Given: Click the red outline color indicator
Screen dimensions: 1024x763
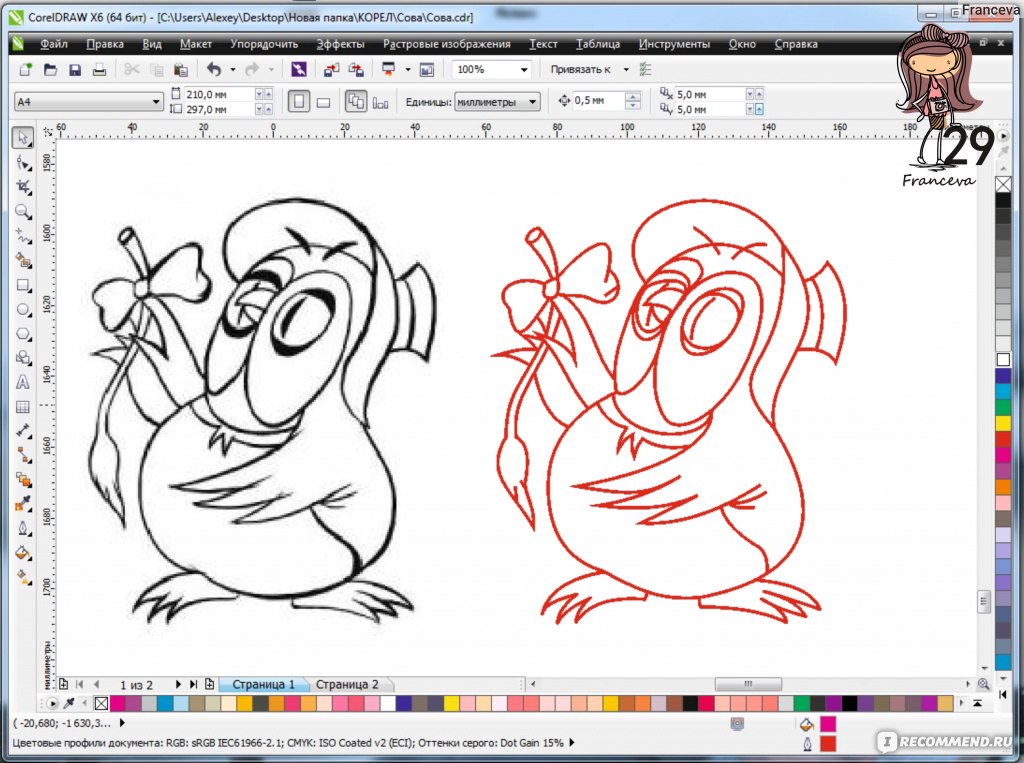Looking at the screenshot, I should [827, 743].
